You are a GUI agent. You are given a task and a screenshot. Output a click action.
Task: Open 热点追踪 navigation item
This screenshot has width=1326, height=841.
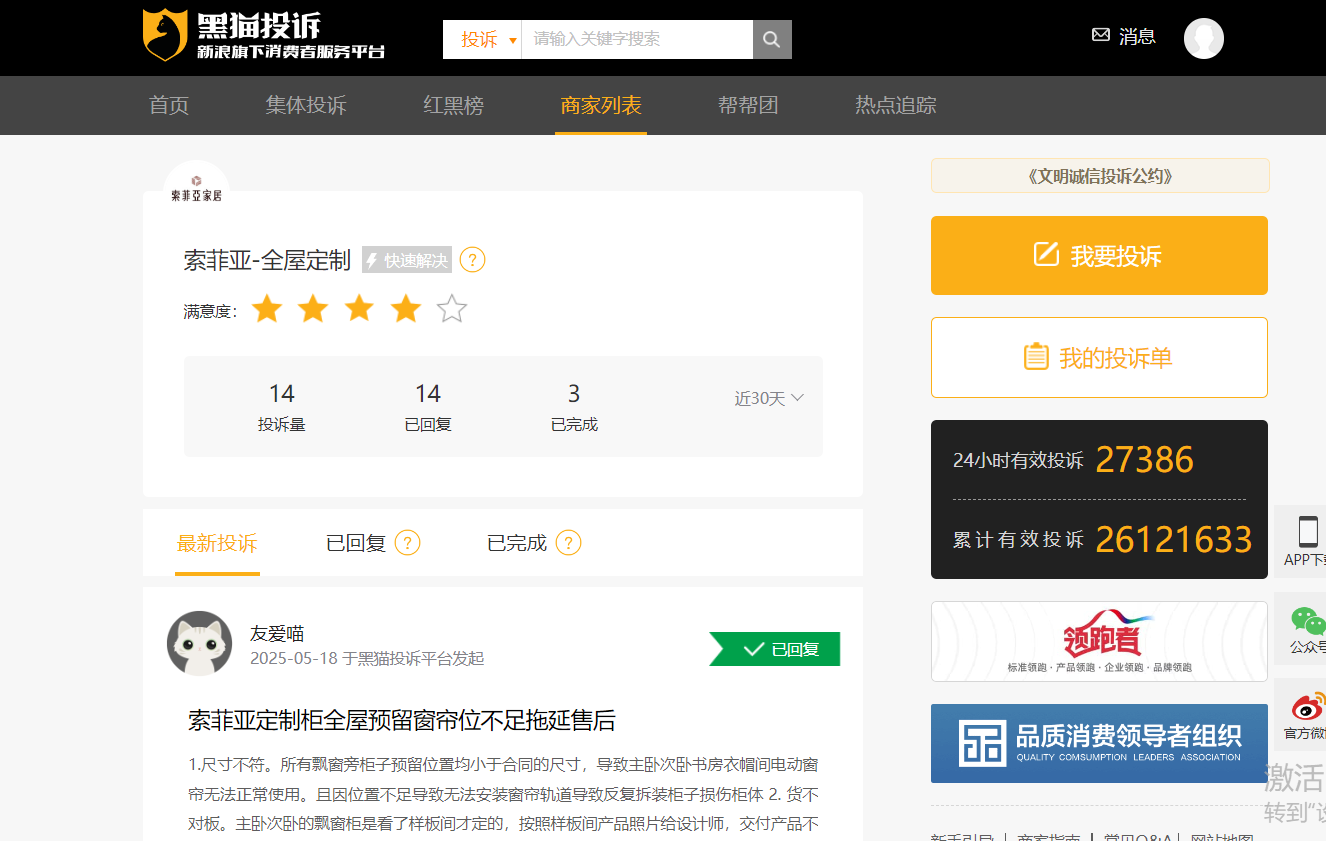click(896, 105)
